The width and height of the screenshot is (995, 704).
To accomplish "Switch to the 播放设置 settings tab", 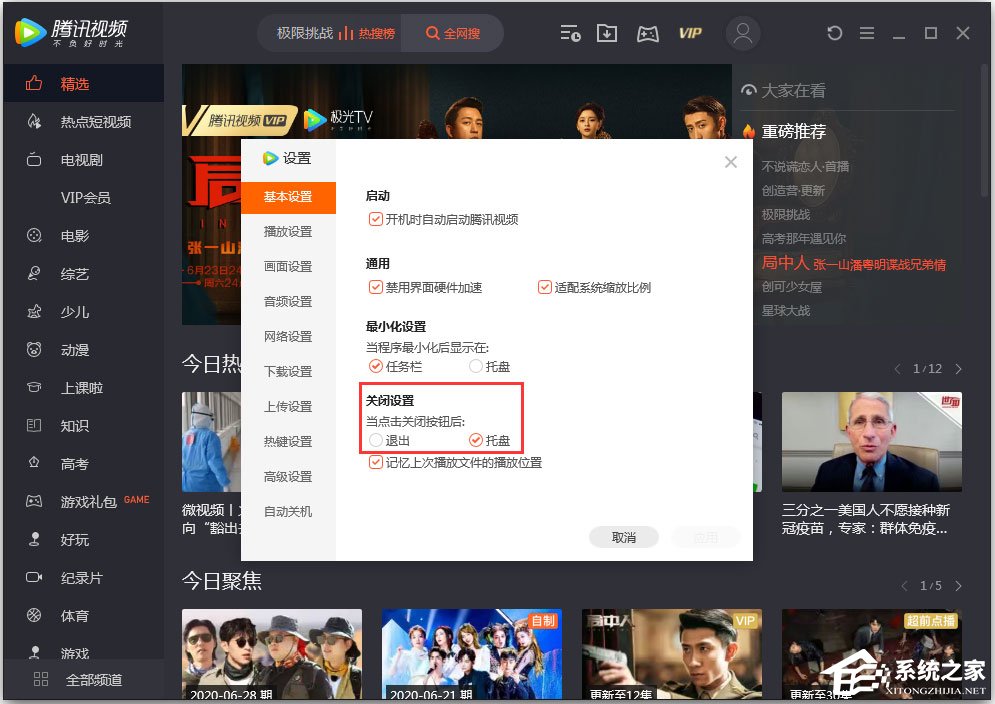I will pyautogui.click(x=289, y=232).
